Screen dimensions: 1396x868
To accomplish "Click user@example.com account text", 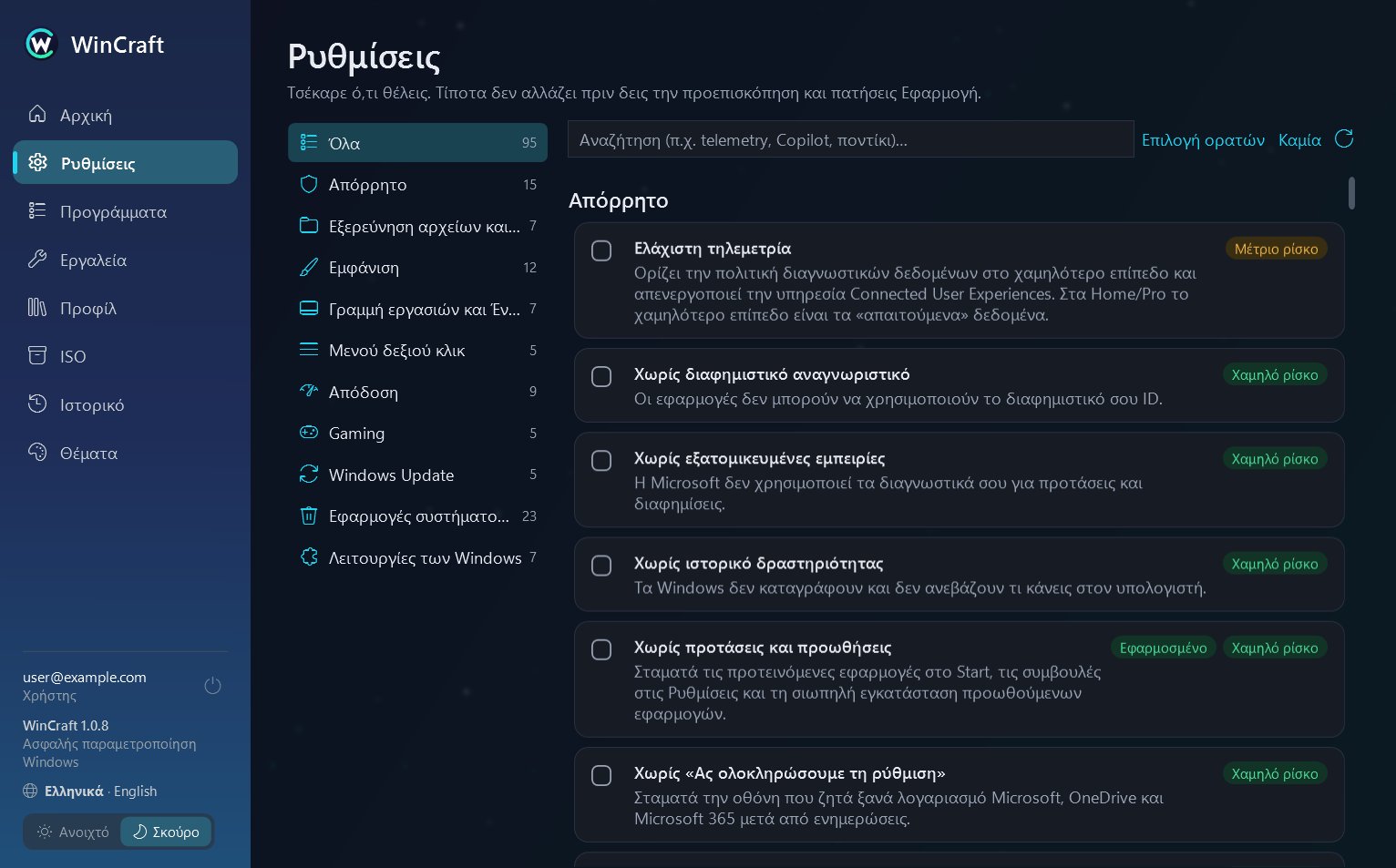I will pos(85,677).
